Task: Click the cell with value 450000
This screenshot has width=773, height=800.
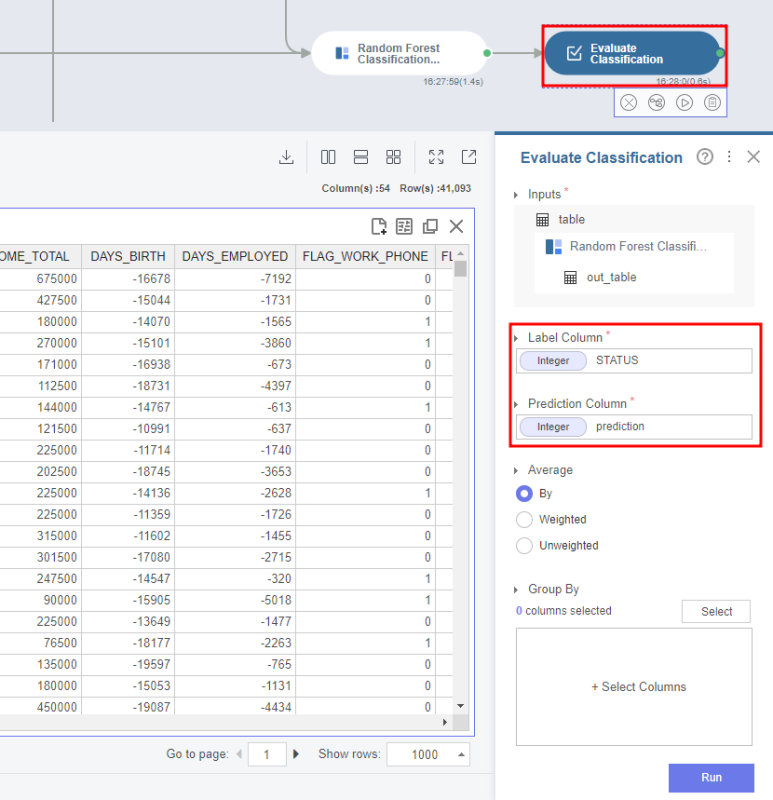Action: coord(39,707)
